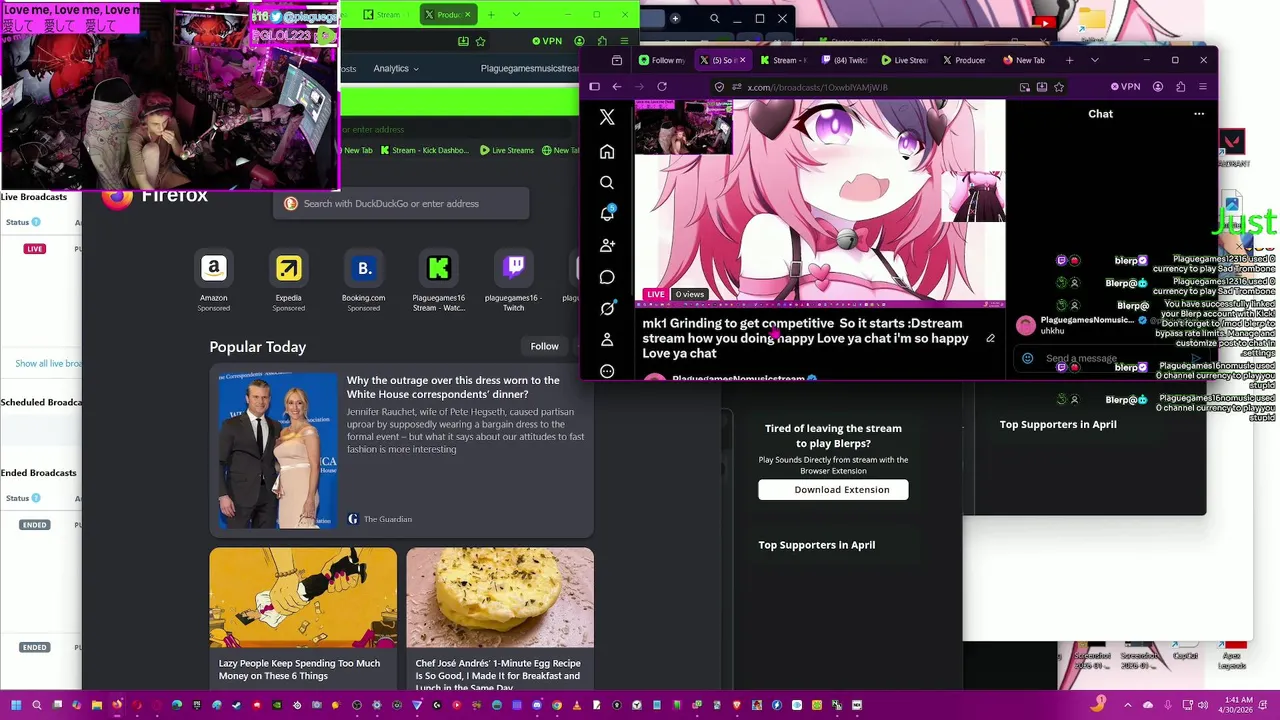Image resolution: width=1280 pixels, height=720 pixels.
Task: Open tab overview icon left of tabs
Action: 617,60
